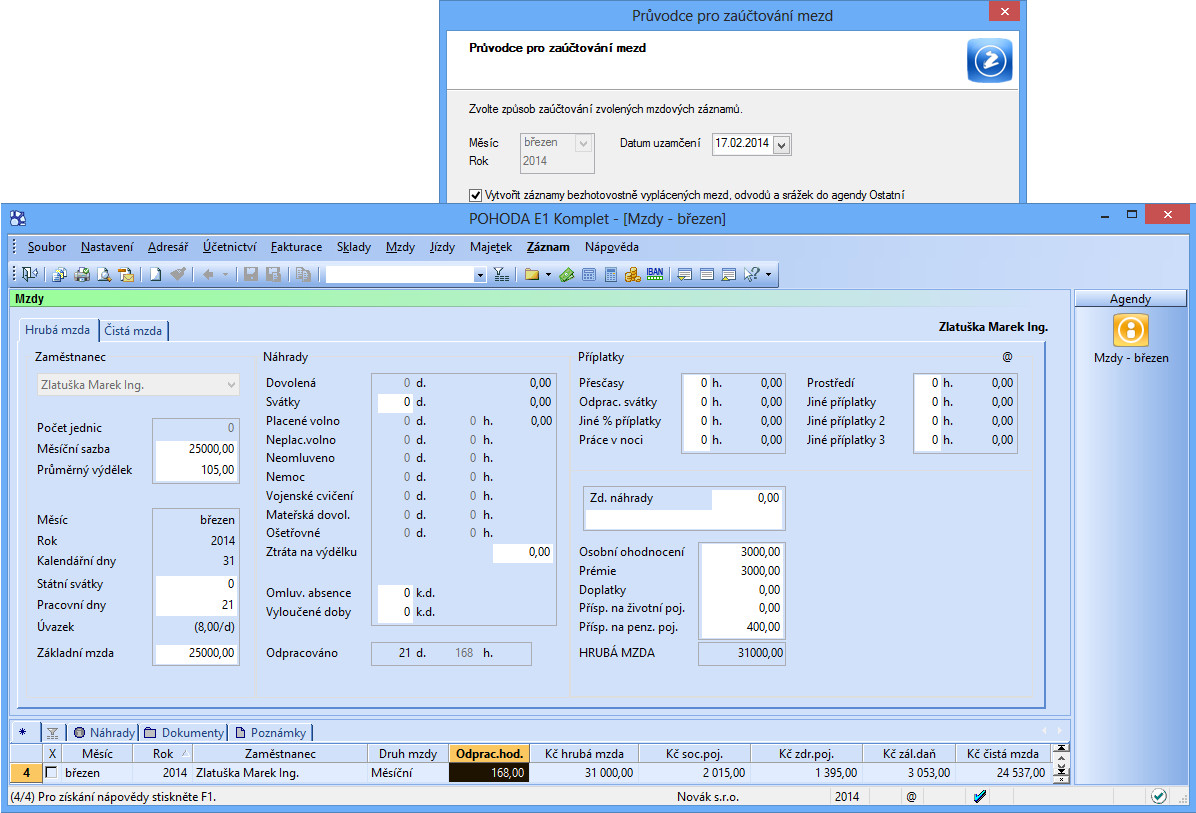Click the grayed-out save diskette icon
Viewport: 1196px width, 813px height.
(x=250, y=275)
